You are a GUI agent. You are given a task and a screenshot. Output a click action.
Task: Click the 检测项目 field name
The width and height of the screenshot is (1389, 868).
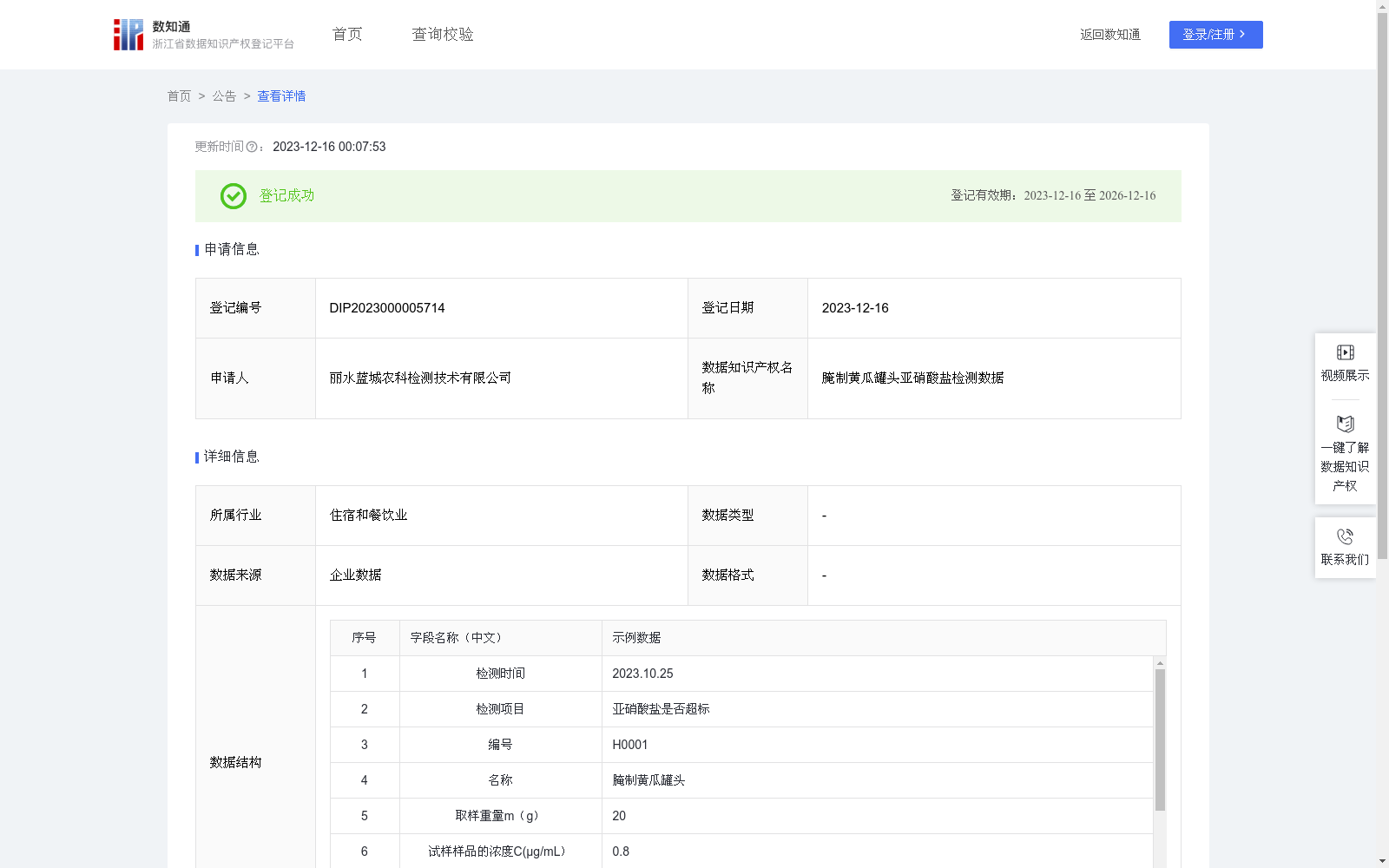(x=500, y=709)
